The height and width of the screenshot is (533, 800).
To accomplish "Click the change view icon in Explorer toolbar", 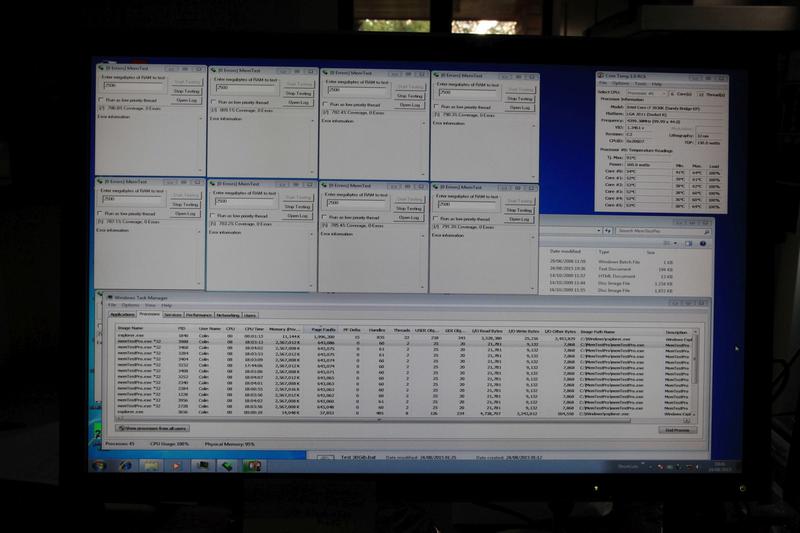I will pos(667,244).
